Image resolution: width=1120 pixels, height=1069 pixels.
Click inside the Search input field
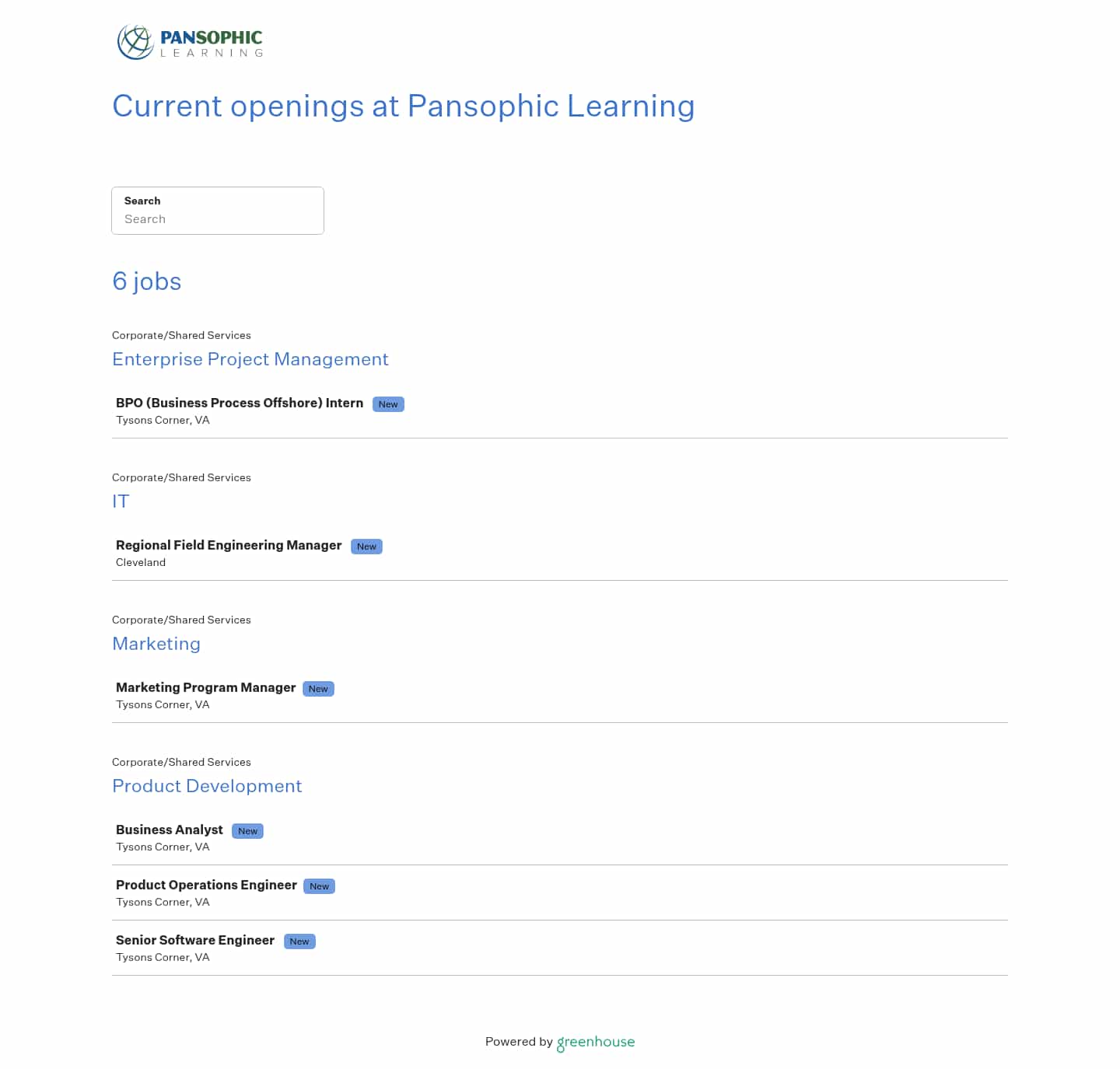pos(218,218)
